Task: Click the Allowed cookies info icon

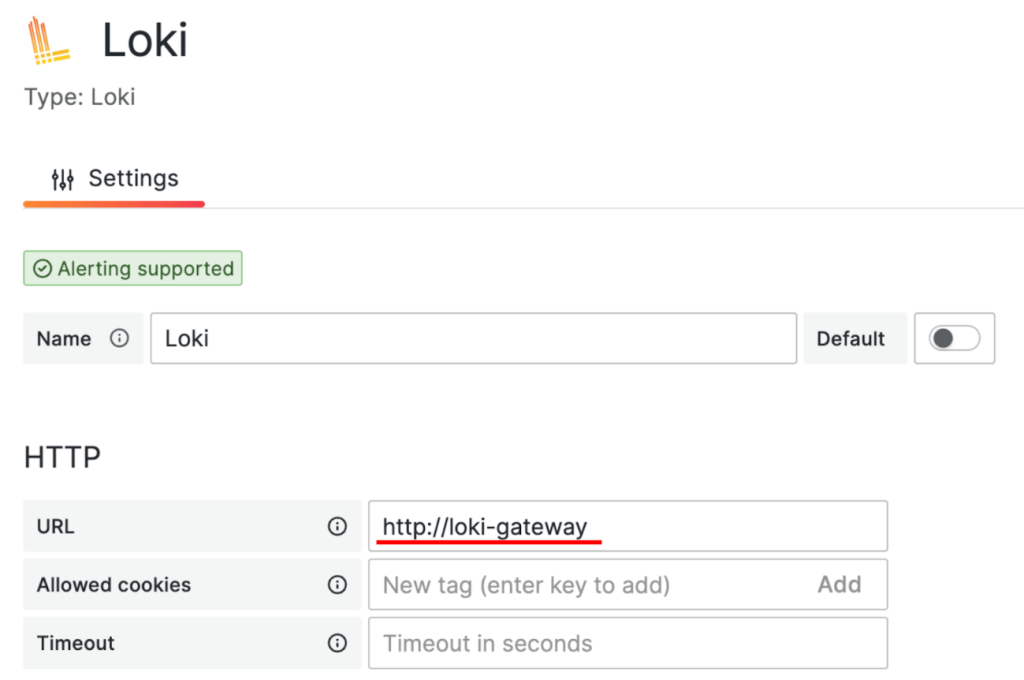Action: [337, 585]
